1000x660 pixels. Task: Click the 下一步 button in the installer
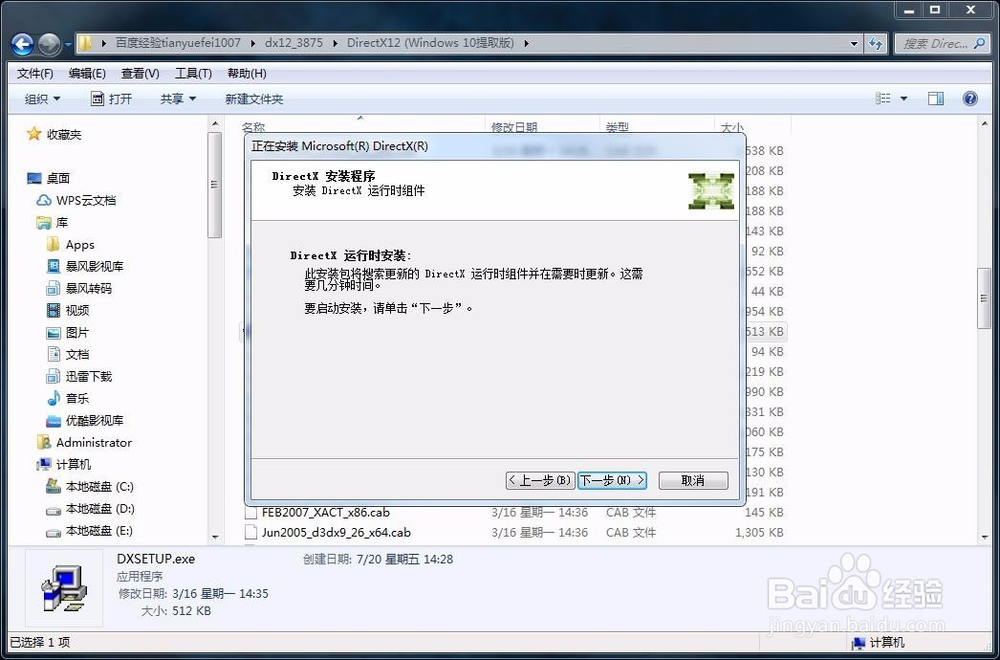612,480
